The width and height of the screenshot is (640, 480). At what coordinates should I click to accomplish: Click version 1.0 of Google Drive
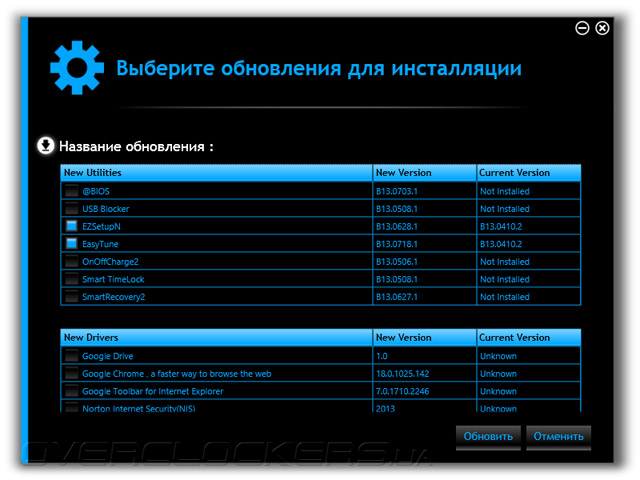[x=382, y=356]
